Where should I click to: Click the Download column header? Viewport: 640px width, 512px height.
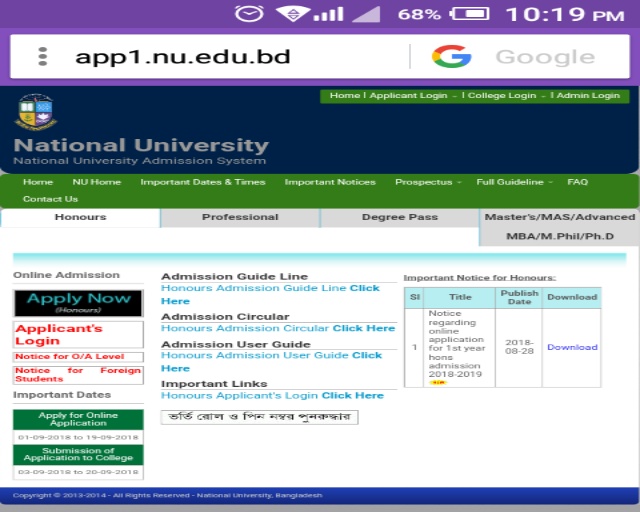572,297
